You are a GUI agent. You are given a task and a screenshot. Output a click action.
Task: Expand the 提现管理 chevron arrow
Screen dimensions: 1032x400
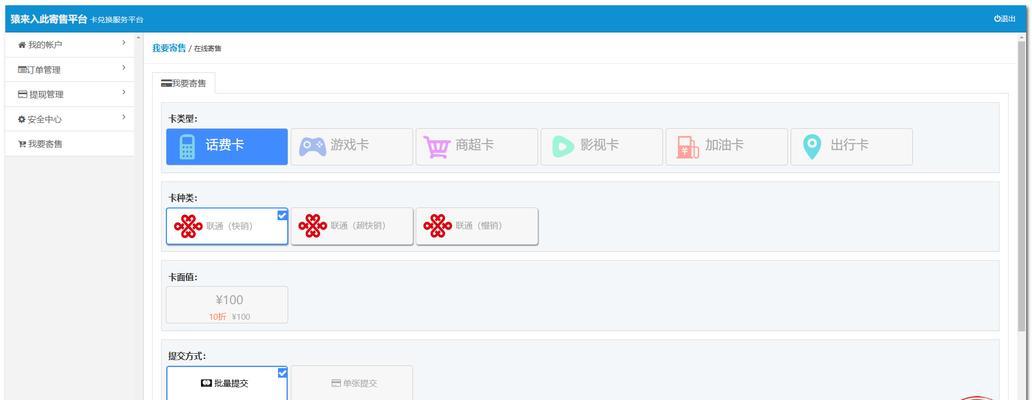(x=124, y=93)
